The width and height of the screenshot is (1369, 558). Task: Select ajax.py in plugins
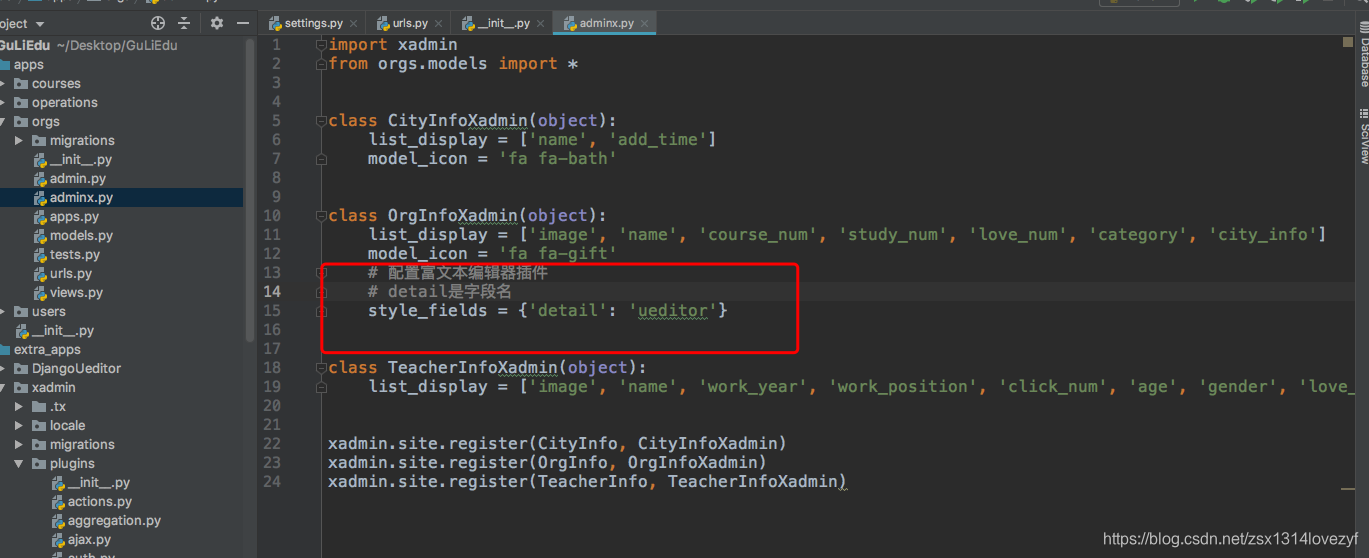89,540
